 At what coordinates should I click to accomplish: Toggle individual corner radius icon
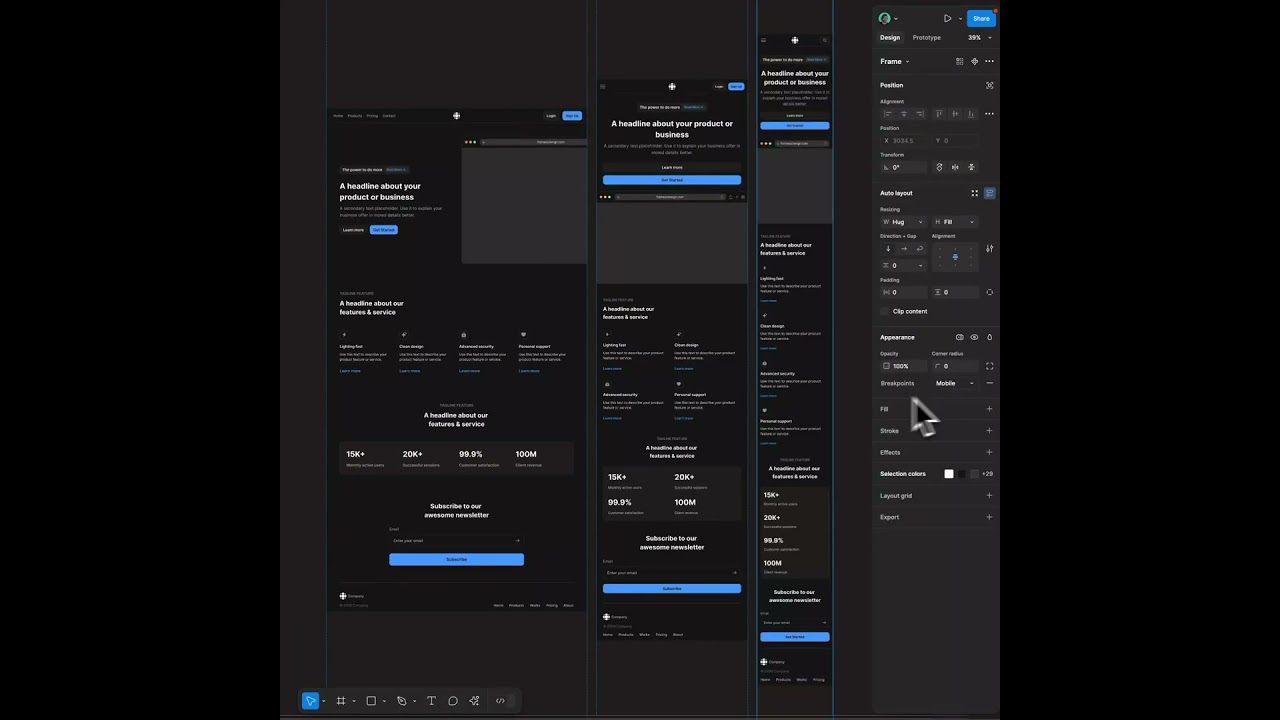point(989,366)
